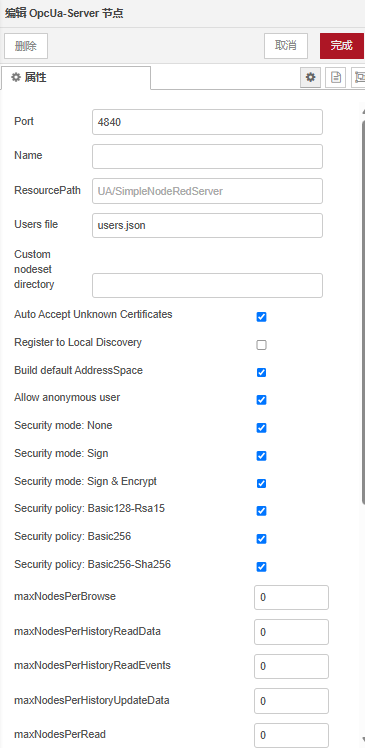Uncheck Security mode: None

(x=261, y=427)
